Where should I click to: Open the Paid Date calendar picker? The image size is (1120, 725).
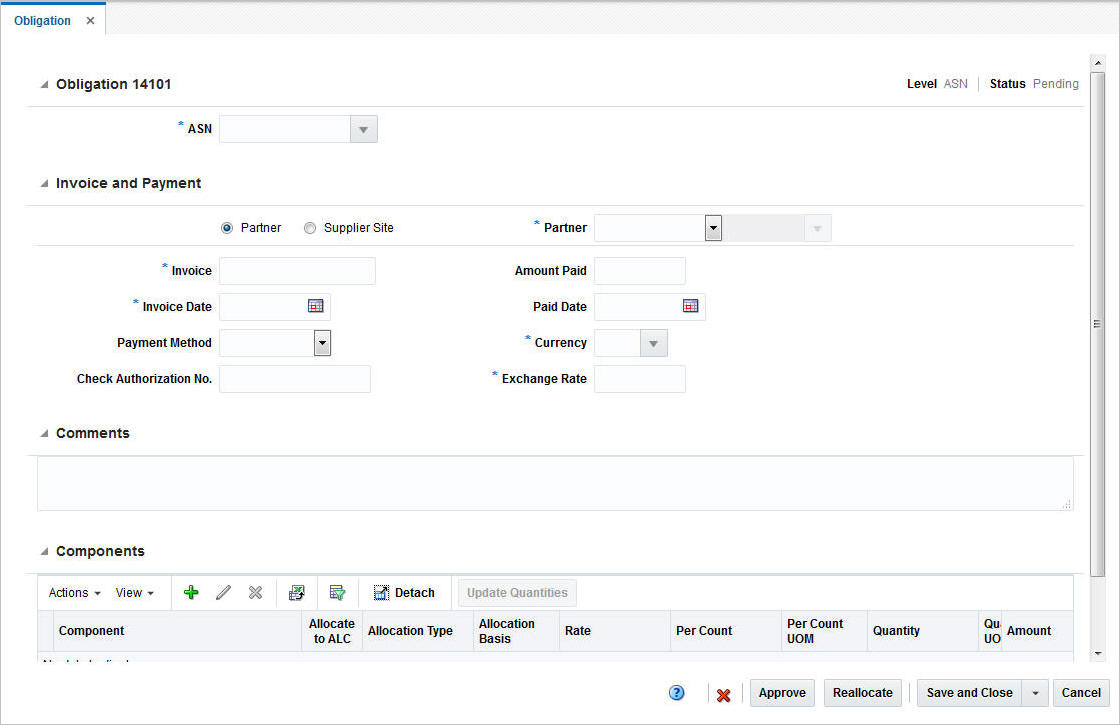coord(690,306)
